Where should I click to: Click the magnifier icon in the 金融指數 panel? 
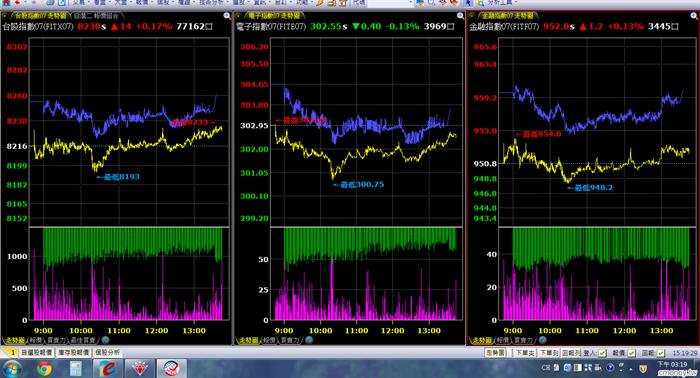[x=694, y=16]
